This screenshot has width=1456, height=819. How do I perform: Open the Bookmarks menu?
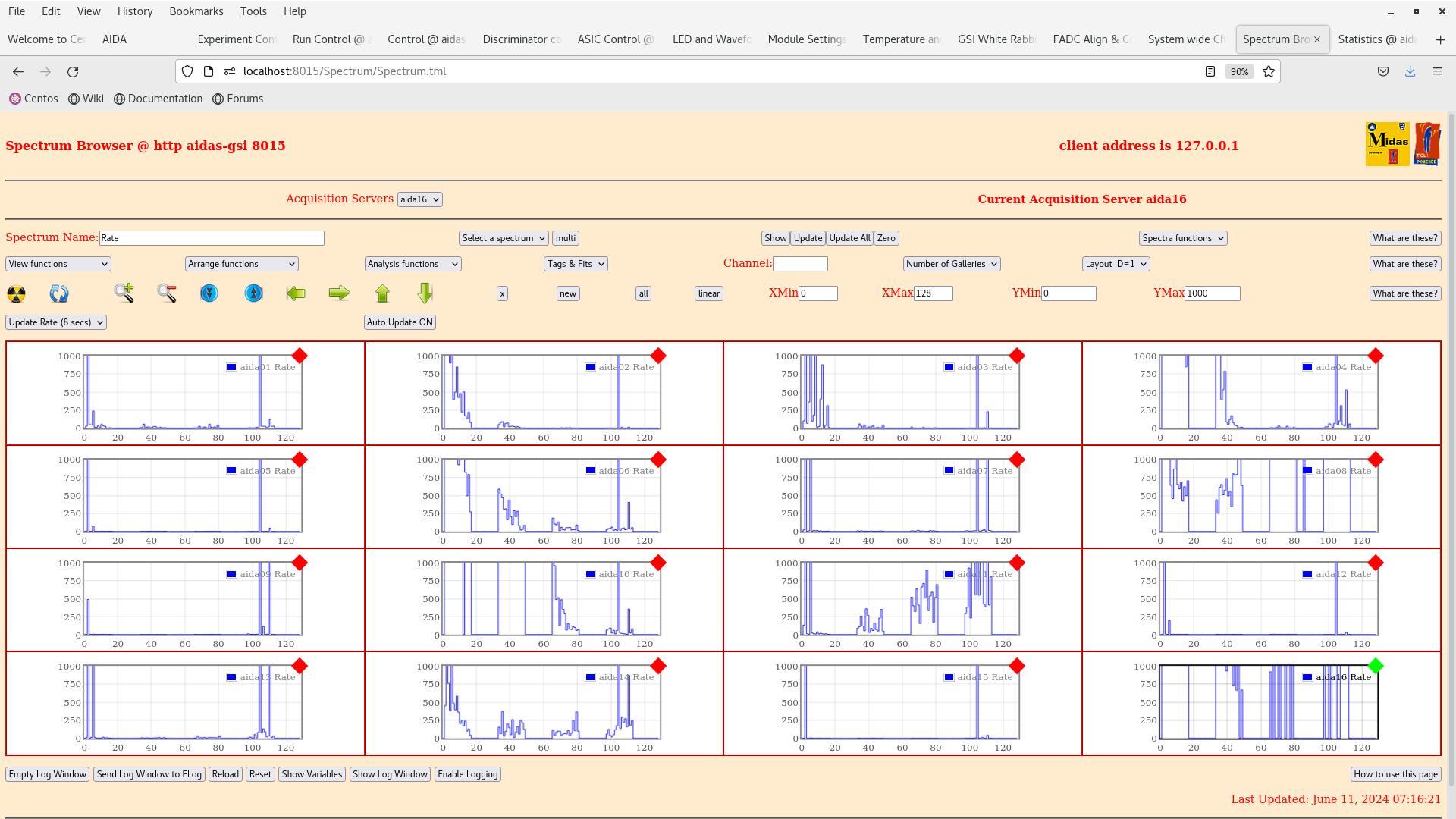[196, 11]
